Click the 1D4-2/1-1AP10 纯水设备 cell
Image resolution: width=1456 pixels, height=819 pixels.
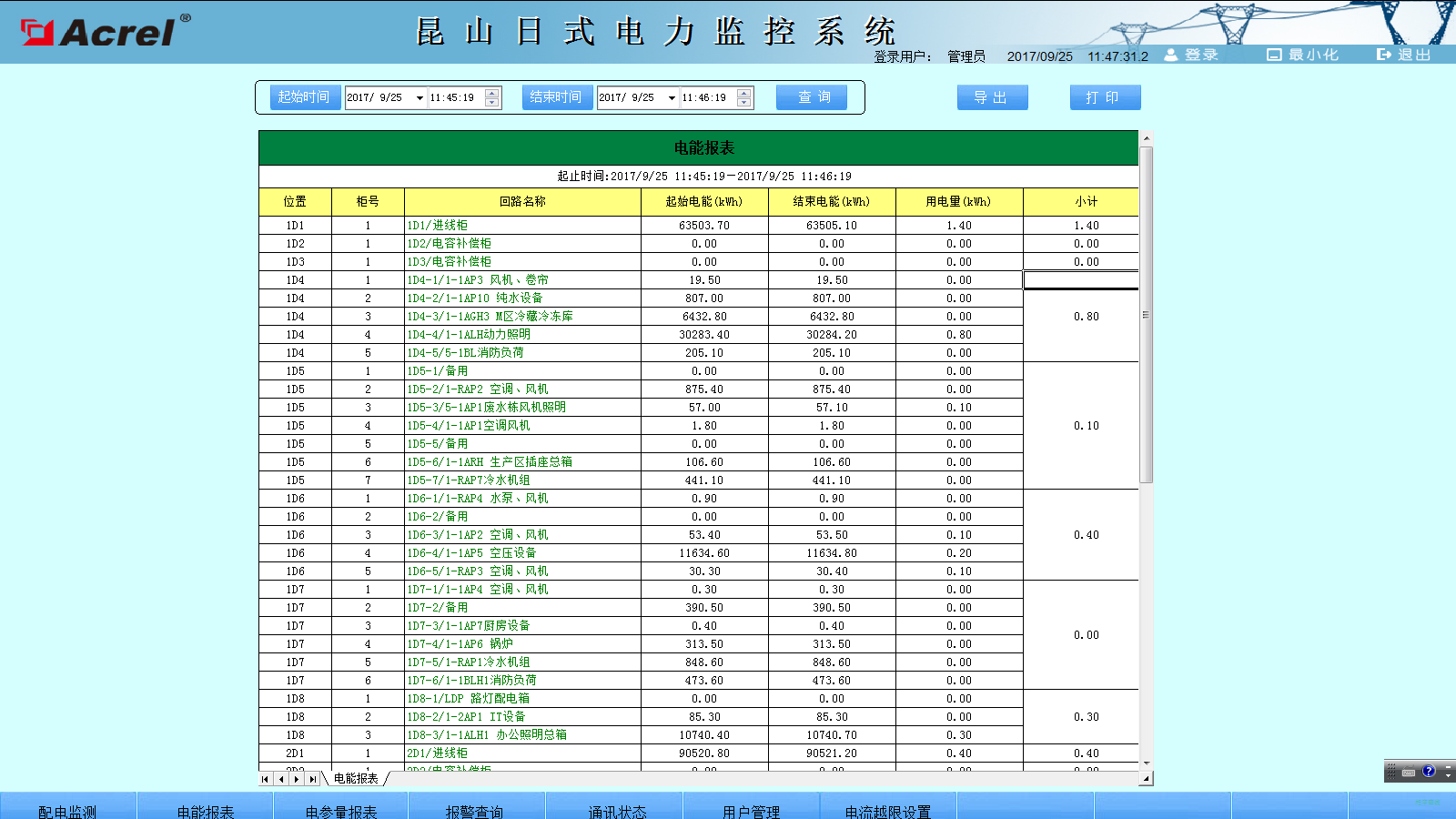tap(522, 298)
